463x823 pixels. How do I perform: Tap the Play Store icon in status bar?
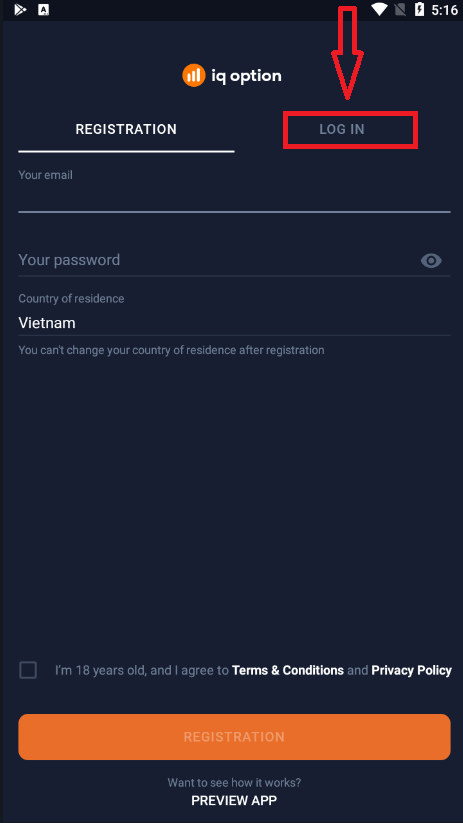(20, 9)
